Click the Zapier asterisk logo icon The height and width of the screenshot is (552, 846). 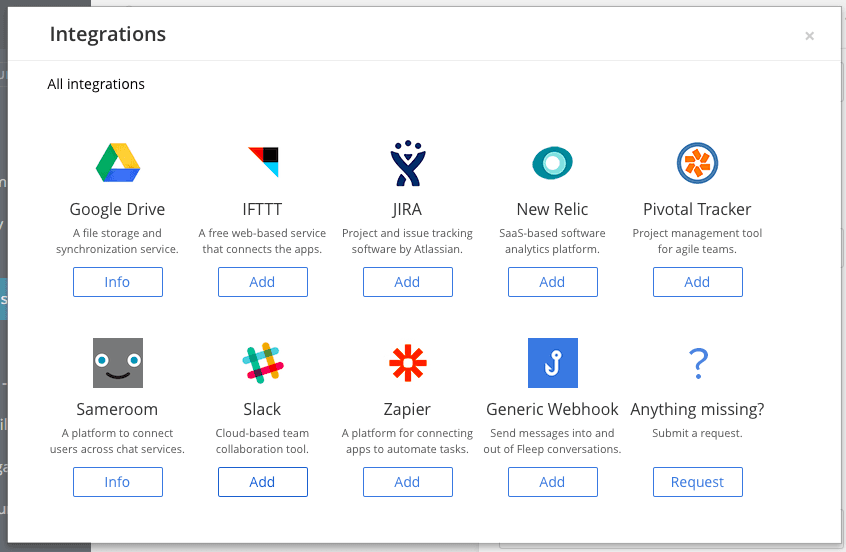point(408,363)
